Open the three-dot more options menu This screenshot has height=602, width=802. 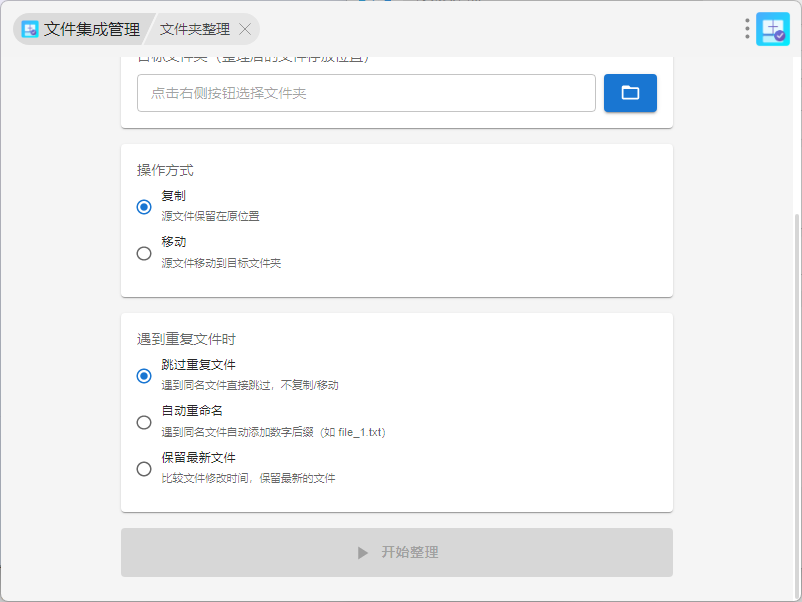[747, 29]
